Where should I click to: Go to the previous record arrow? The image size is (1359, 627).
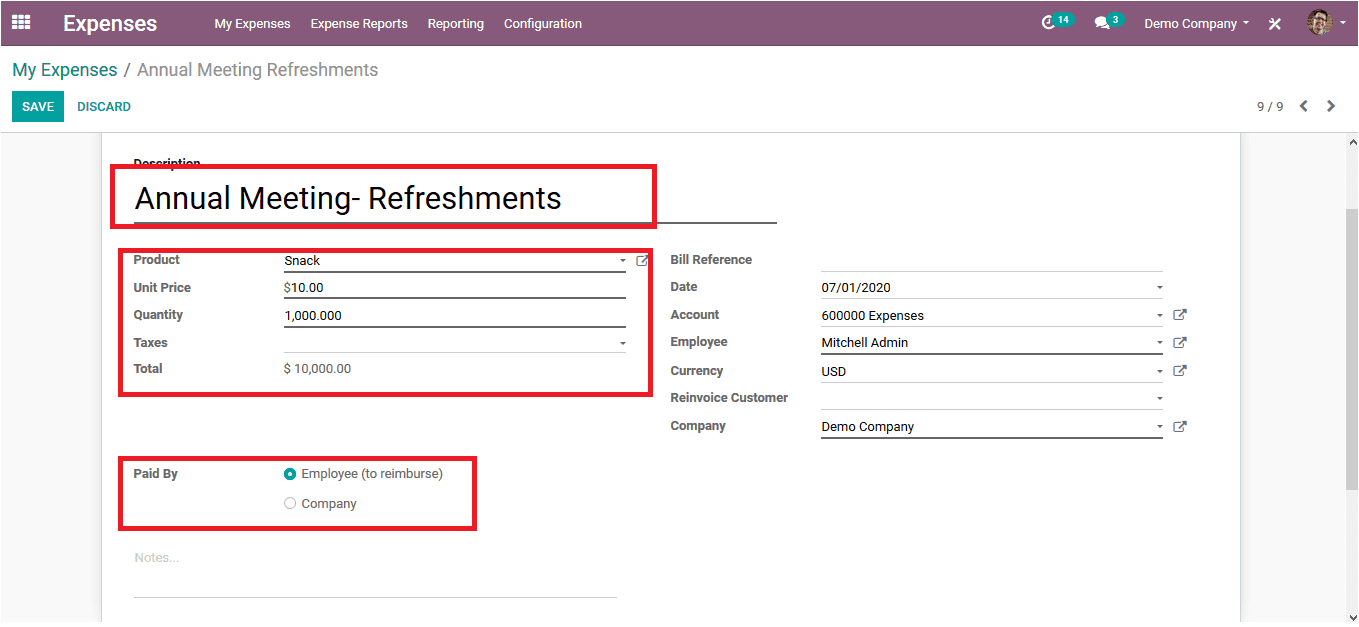tap(1303, 106)
